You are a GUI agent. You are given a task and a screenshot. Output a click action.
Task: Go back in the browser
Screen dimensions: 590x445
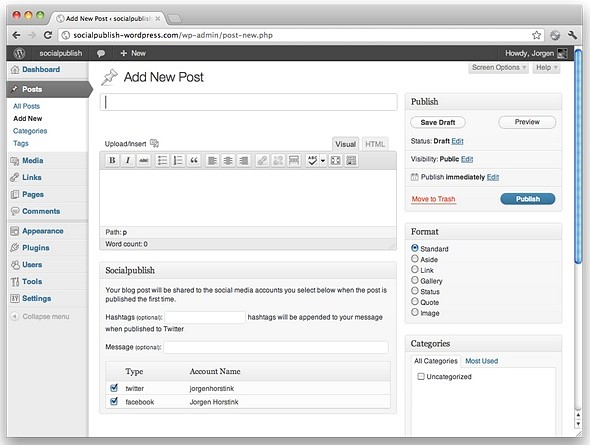tap(16, 35)
